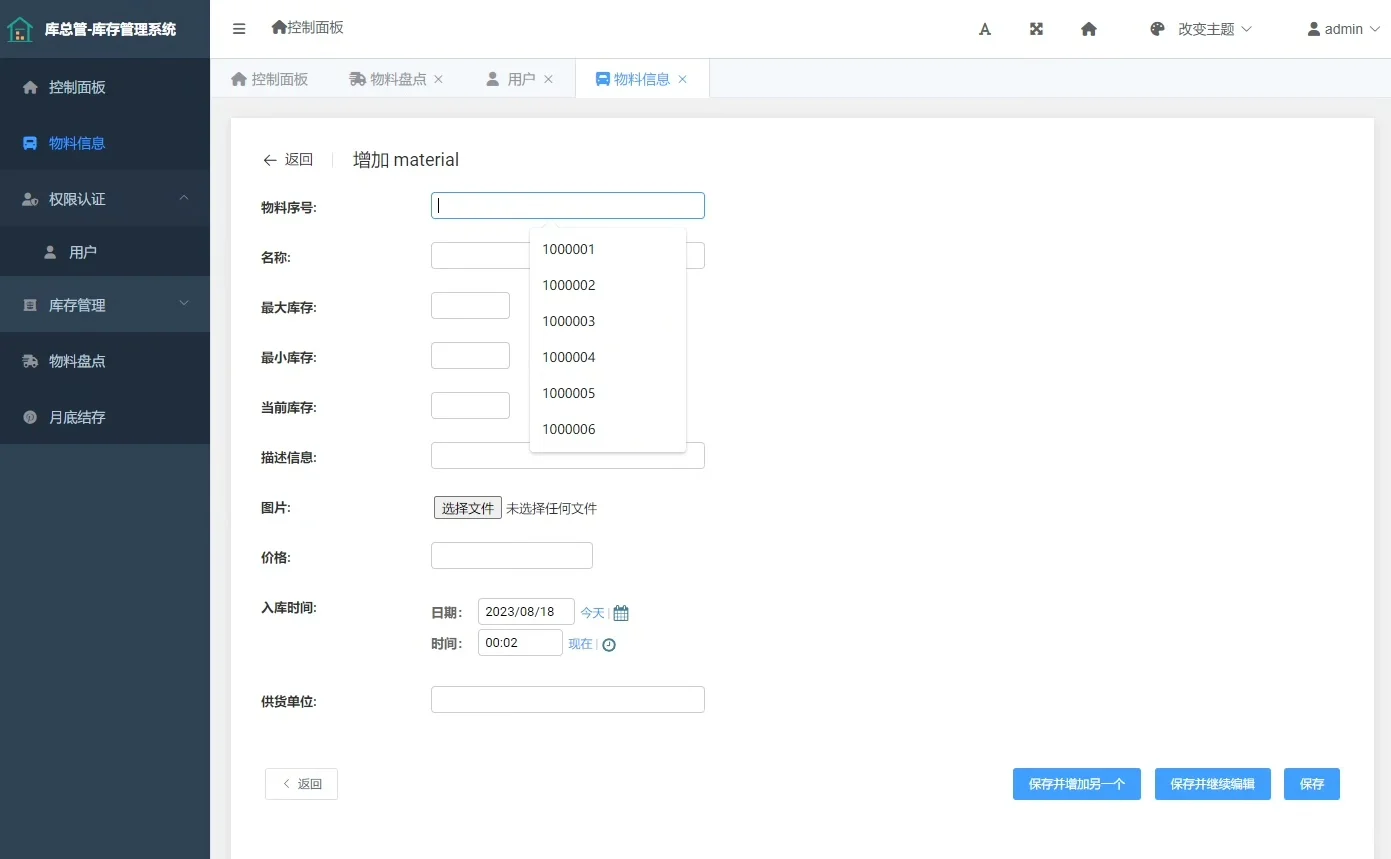1391x859 pixels.
Task: Click the palette icon next to 改变主题
Action: [x=1157, y=29]
